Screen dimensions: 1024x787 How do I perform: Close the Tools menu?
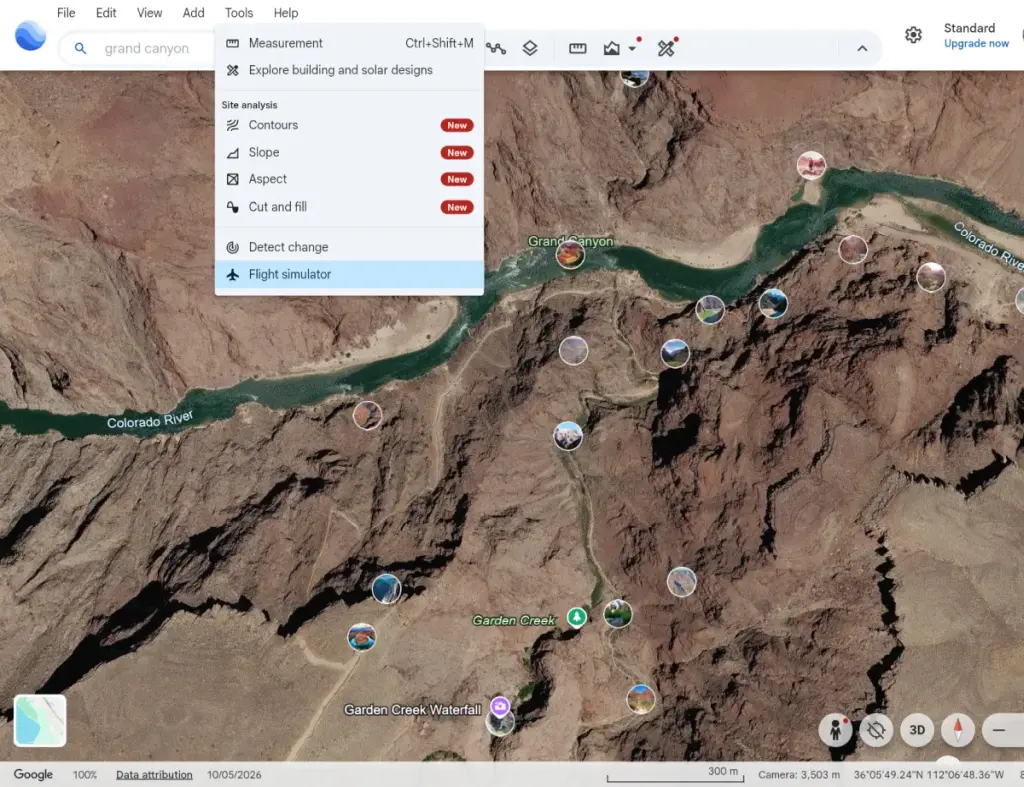coord(239,12)
